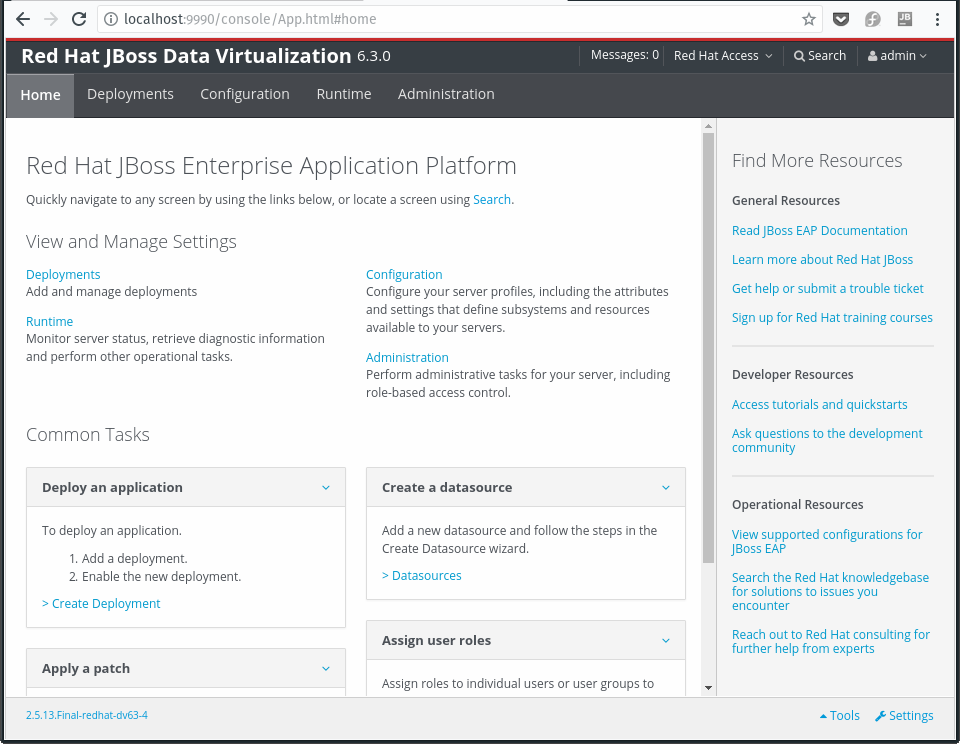Click the circular extension icon beside Pocket
Screen dimensions: 960x744
pyautogui.click(x=873, y=19)
